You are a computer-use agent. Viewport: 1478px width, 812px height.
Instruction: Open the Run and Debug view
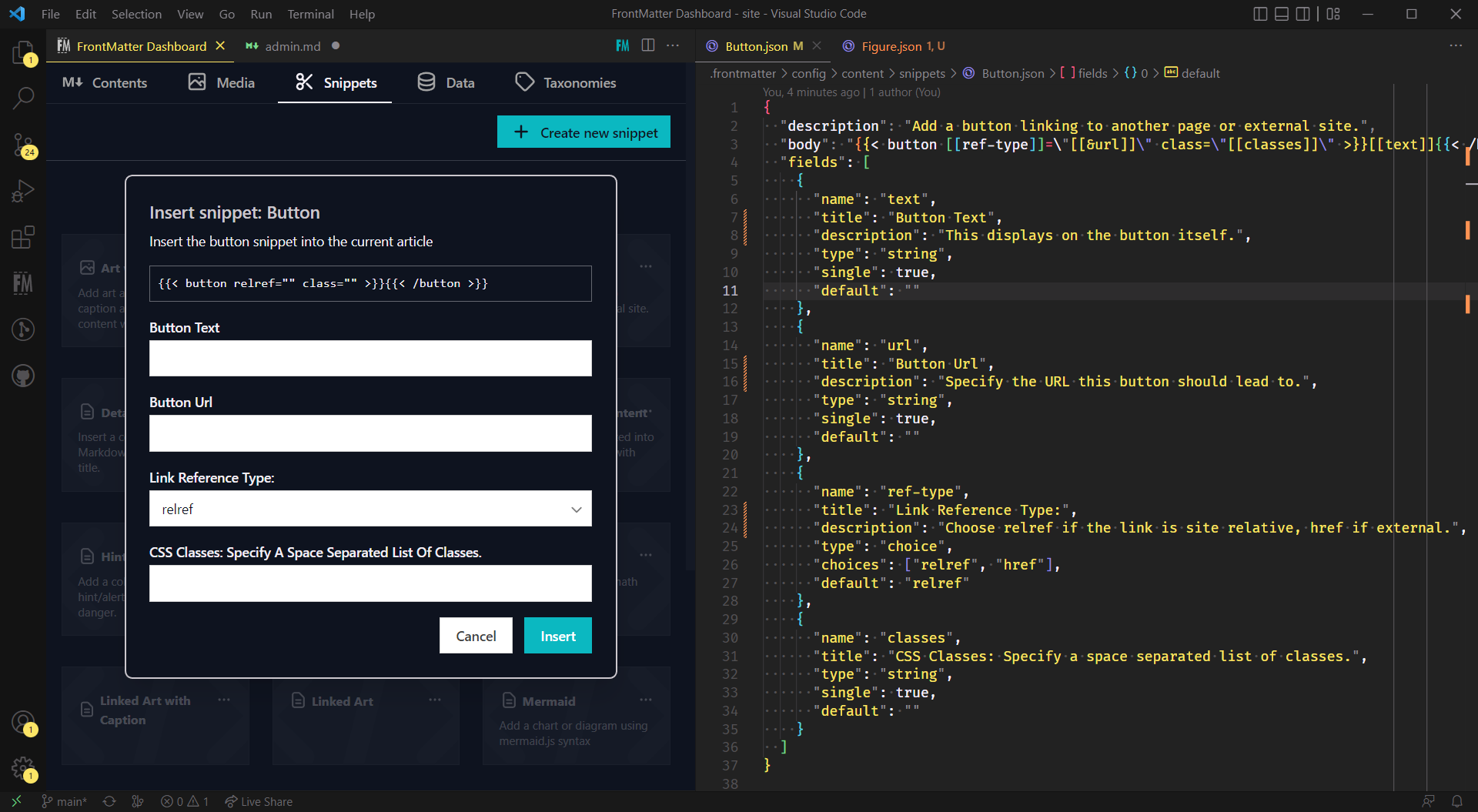click(23, 190)
